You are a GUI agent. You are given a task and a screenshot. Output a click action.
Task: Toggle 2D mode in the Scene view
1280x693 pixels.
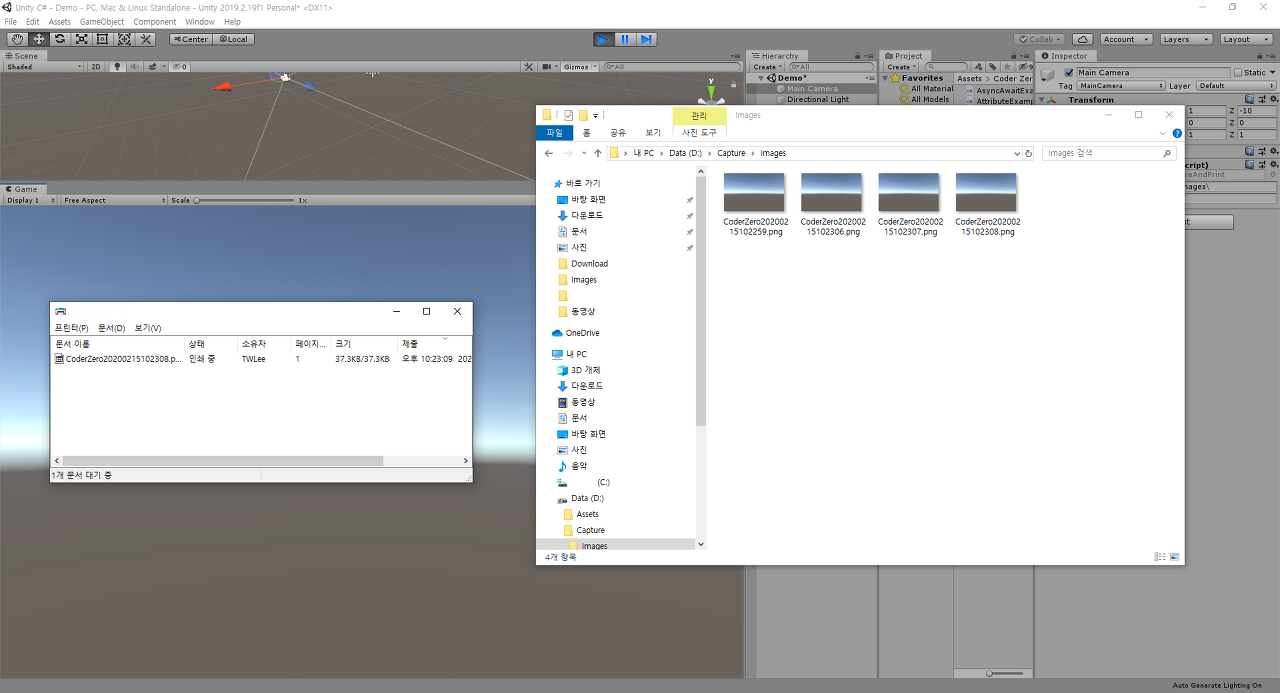[96, 67]
